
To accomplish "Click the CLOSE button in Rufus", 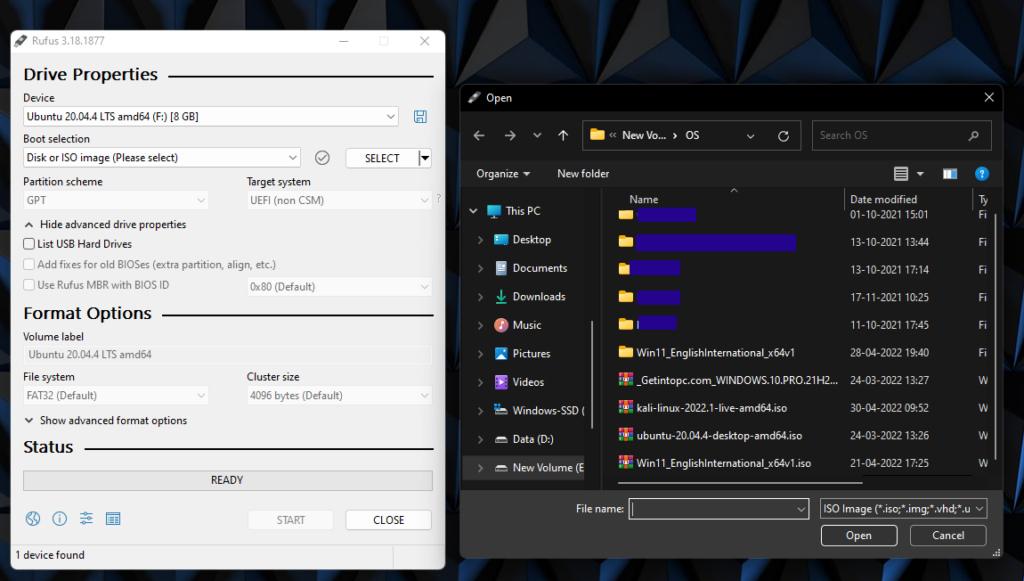I will [389, 520].
